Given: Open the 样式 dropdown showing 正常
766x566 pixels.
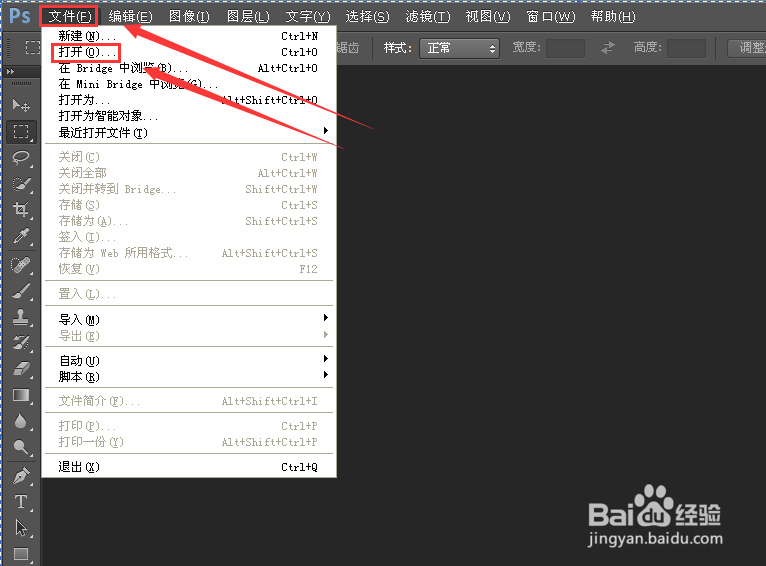Looking at the screenshot, I should 459,48.
